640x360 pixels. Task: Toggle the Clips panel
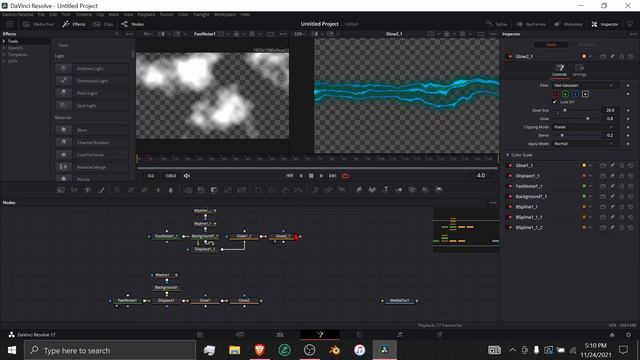[103, 24]
